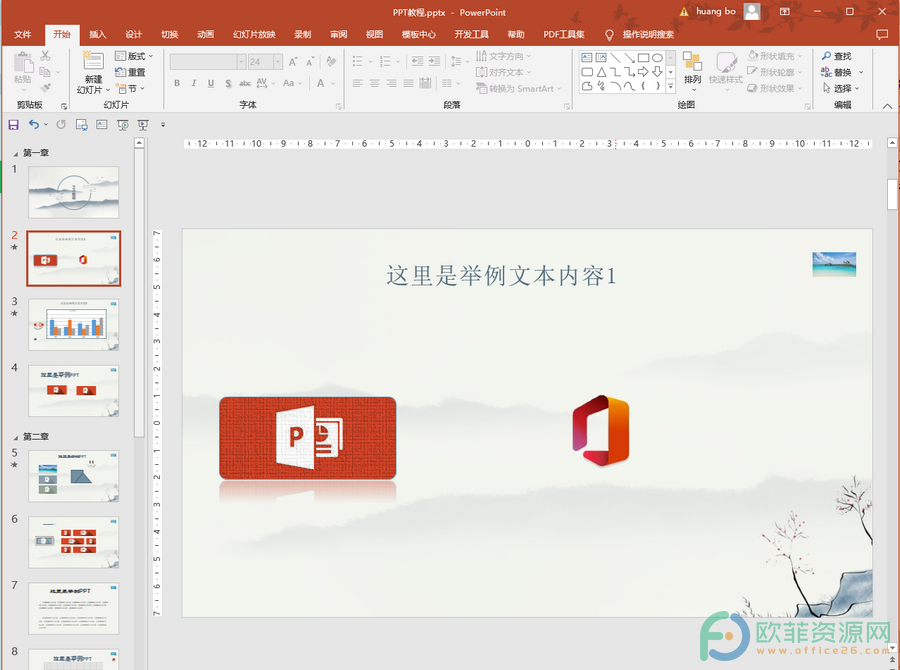Open Ribbon Display Options icon

785,11
